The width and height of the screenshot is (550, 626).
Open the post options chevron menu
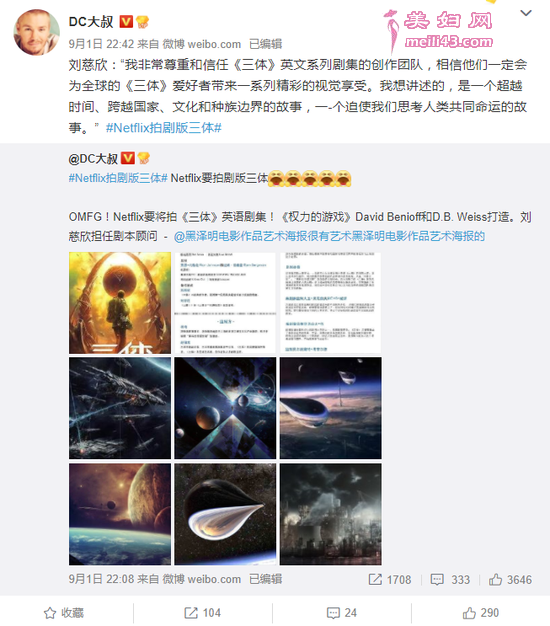pyautogui.click(x=526, y=13)
